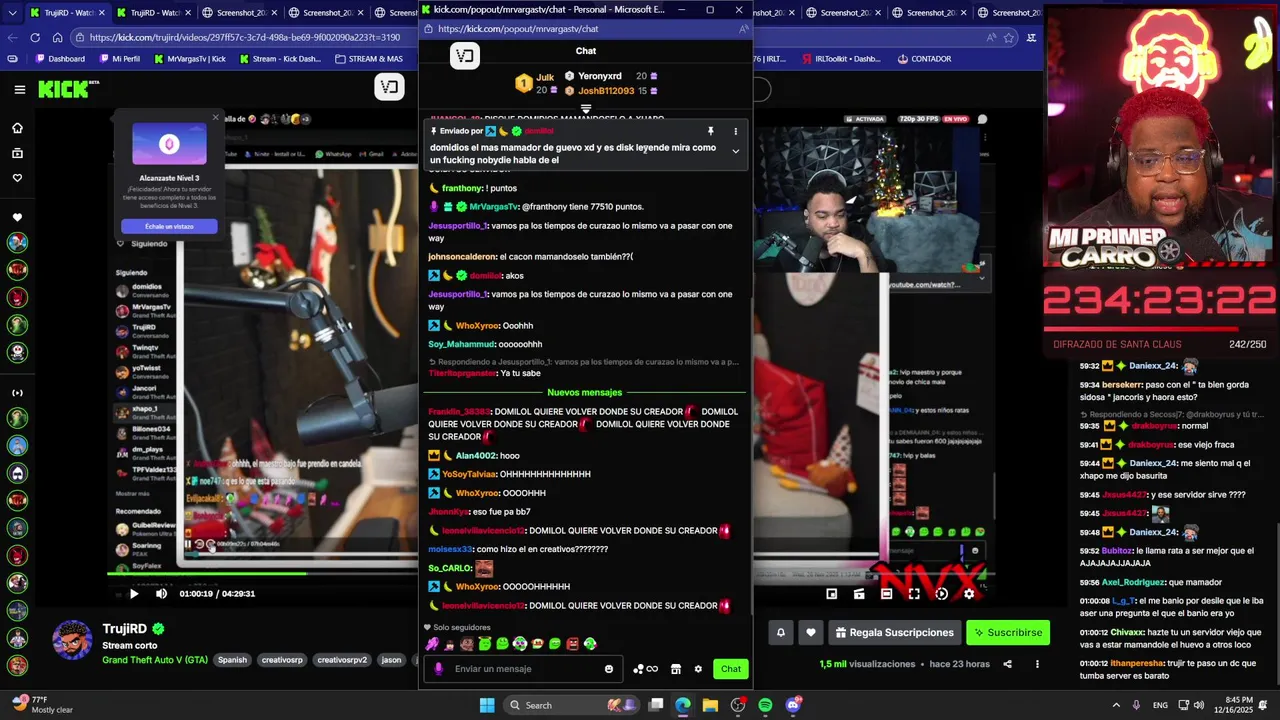Close the Alcanzaste Nivel 3 popup
The width and height of the screenshot is (1280, 720).
[x=215, y=118]
